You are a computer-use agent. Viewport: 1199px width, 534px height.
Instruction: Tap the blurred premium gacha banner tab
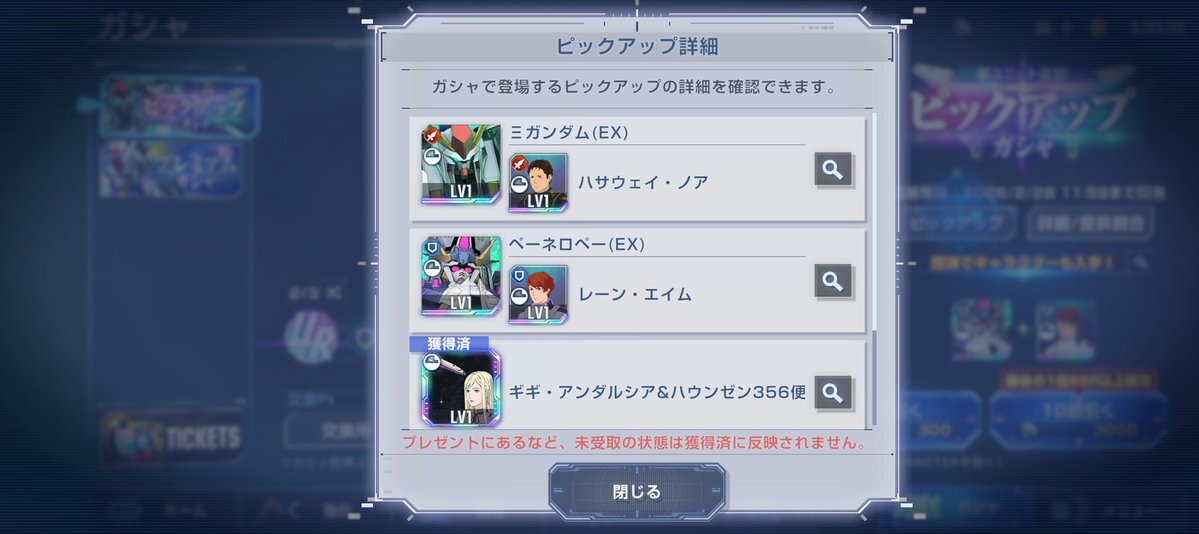pos(171,169)
